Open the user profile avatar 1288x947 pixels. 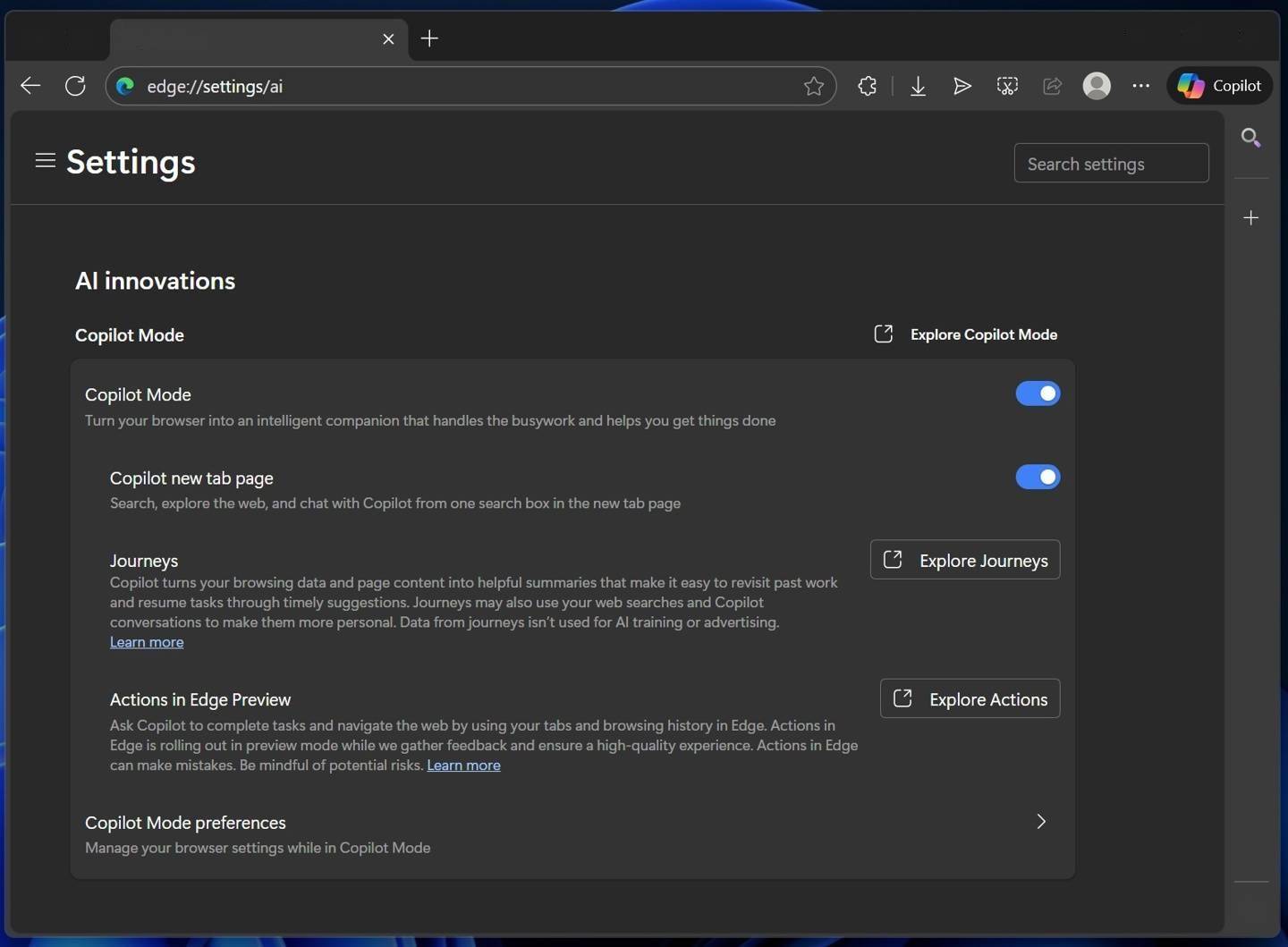click(1097, 86)
